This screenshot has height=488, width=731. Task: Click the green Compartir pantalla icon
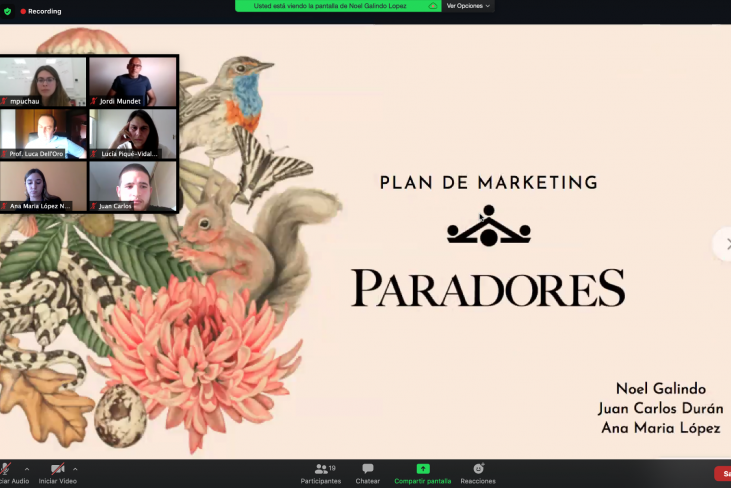(422, 468)
